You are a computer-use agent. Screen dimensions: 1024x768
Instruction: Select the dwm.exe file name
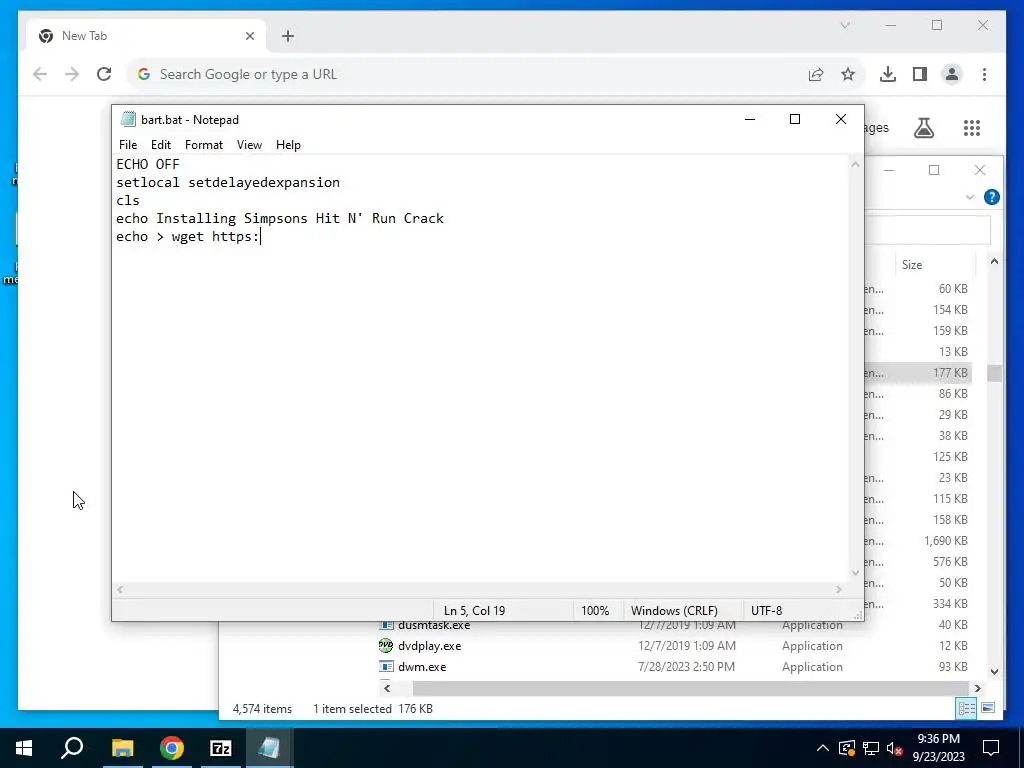422,667
